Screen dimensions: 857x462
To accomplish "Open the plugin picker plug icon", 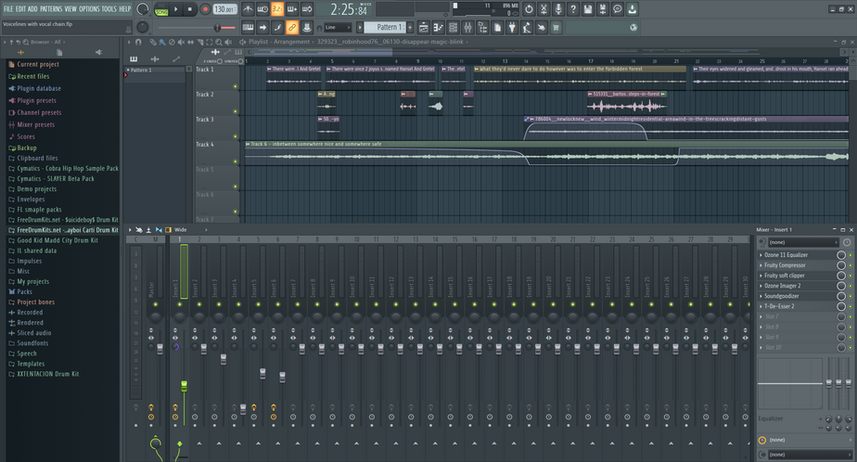I will point(512,27).
